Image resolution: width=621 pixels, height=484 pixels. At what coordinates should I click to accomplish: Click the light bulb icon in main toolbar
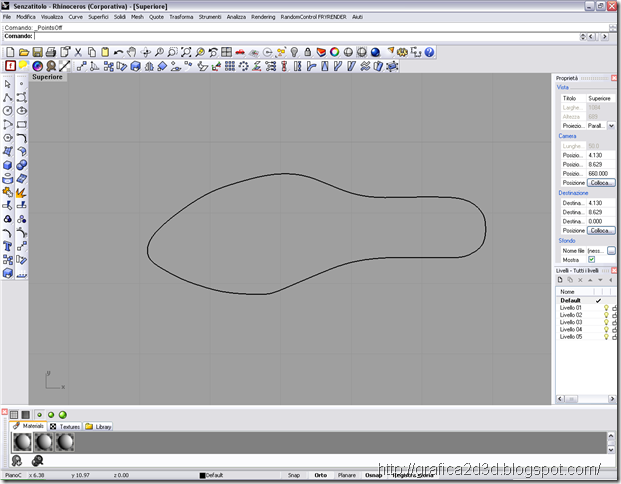point(294,52)
